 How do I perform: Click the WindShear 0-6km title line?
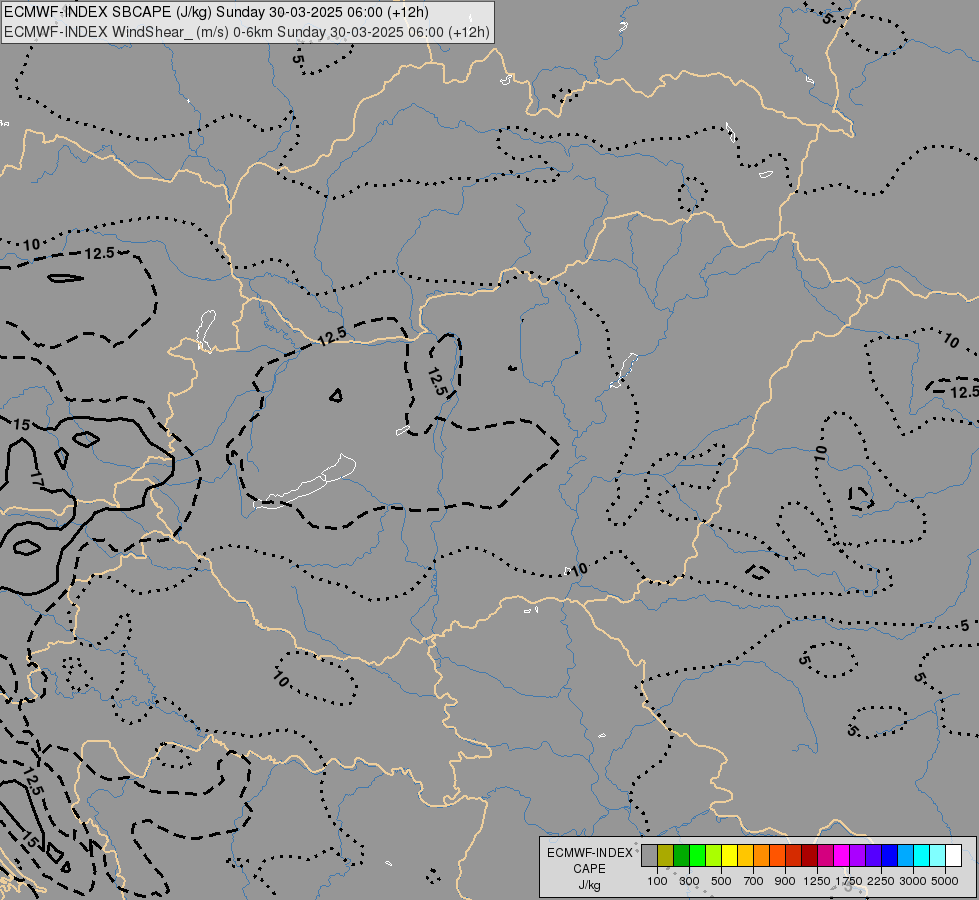click(x=247, y=32)
